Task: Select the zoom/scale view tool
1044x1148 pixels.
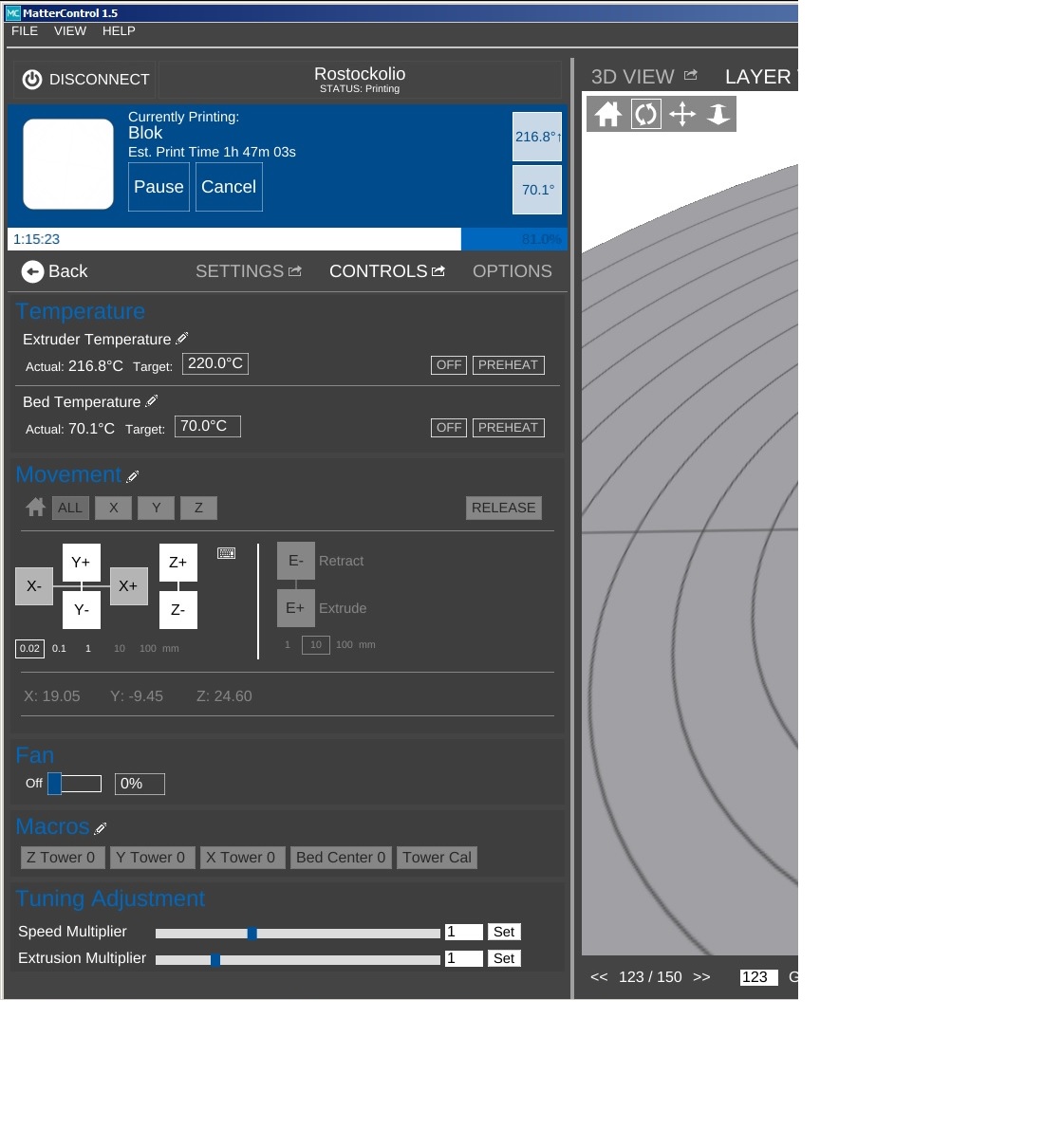Action: 718,115
